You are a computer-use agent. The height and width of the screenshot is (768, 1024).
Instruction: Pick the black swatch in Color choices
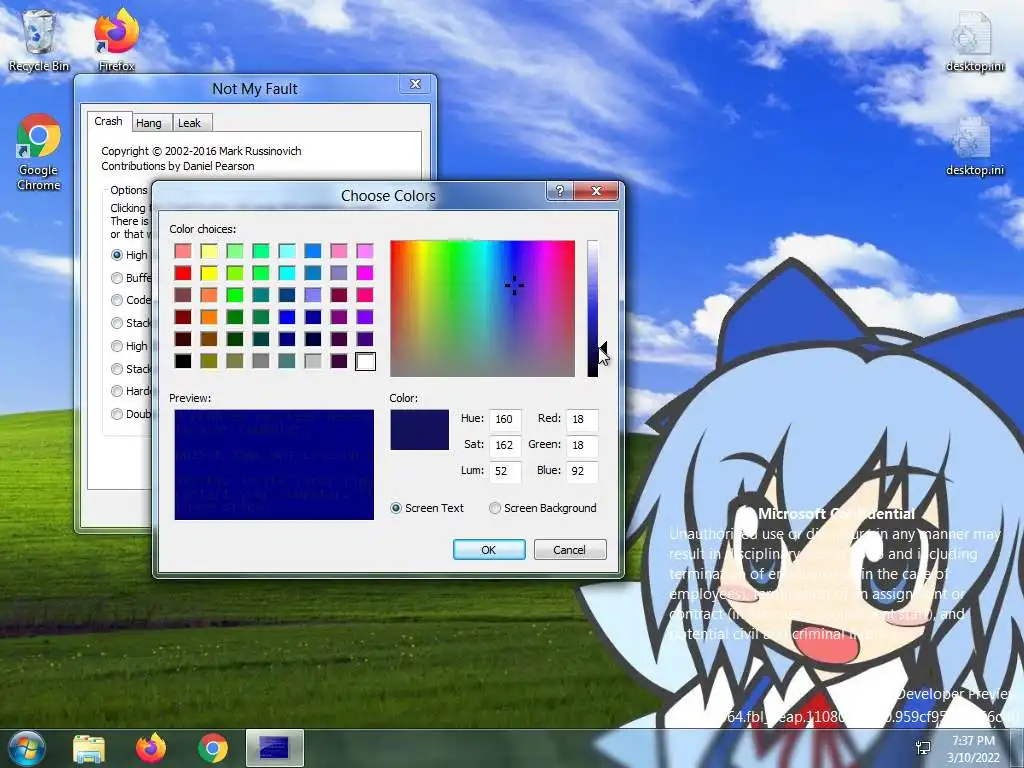183,360
